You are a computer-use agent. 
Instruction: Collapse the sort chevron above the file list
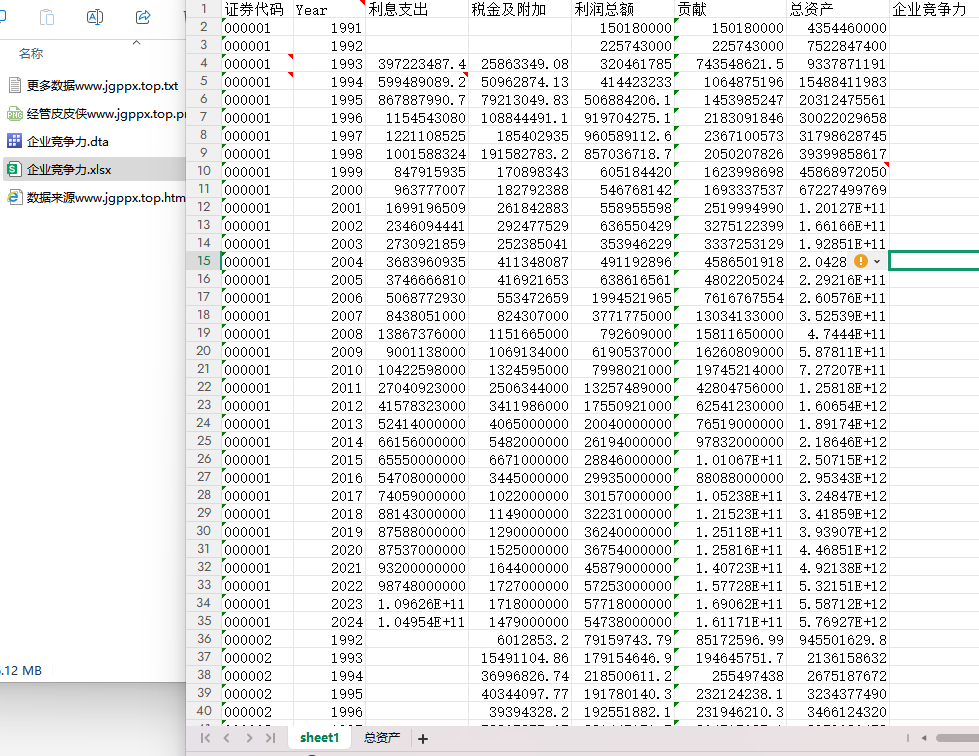(x=137, y=42)
